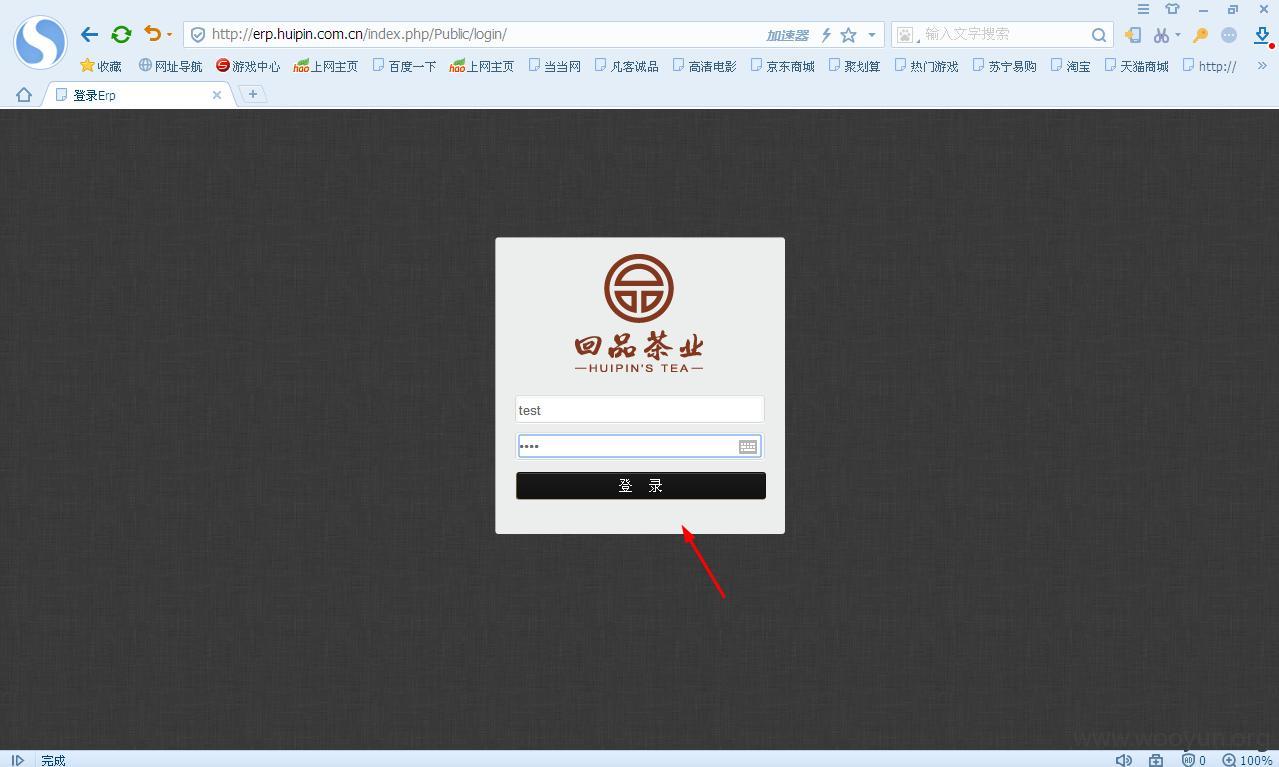Select the 登录Erp tab
The width and height of the screenshot is (1279, 767).
(x=137, y=95)
